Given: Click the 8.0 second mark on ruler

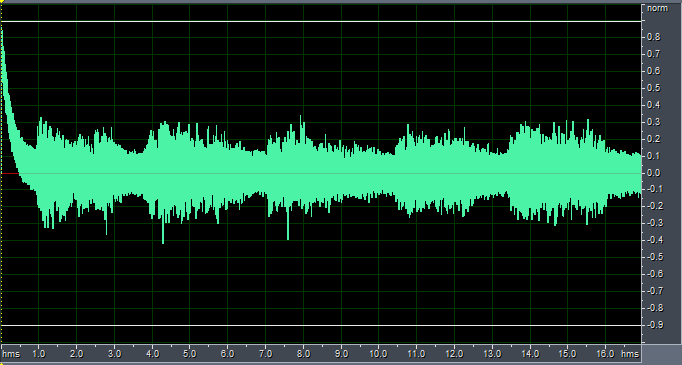Looking at the screenshot, I should tap(304, 354).
